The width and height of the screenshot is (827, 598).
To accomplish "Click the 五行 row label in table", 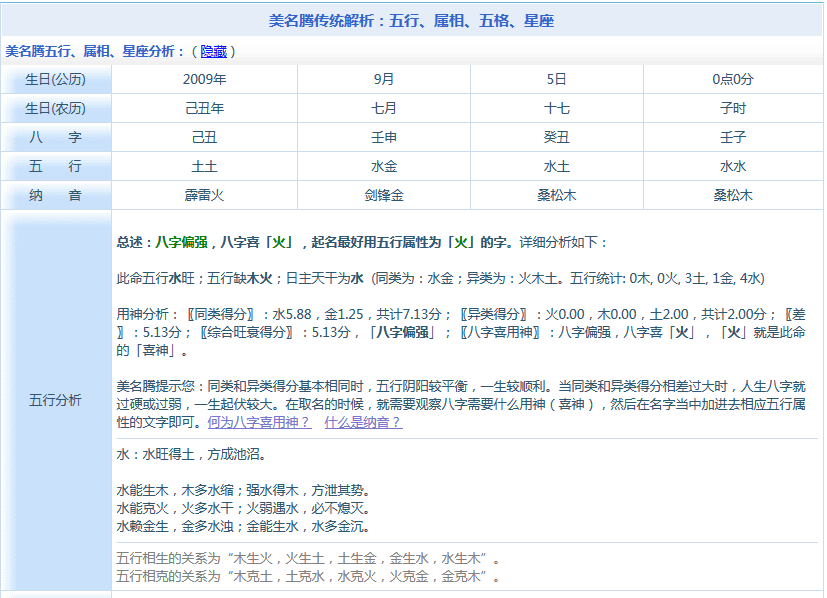I will [56, 166].
